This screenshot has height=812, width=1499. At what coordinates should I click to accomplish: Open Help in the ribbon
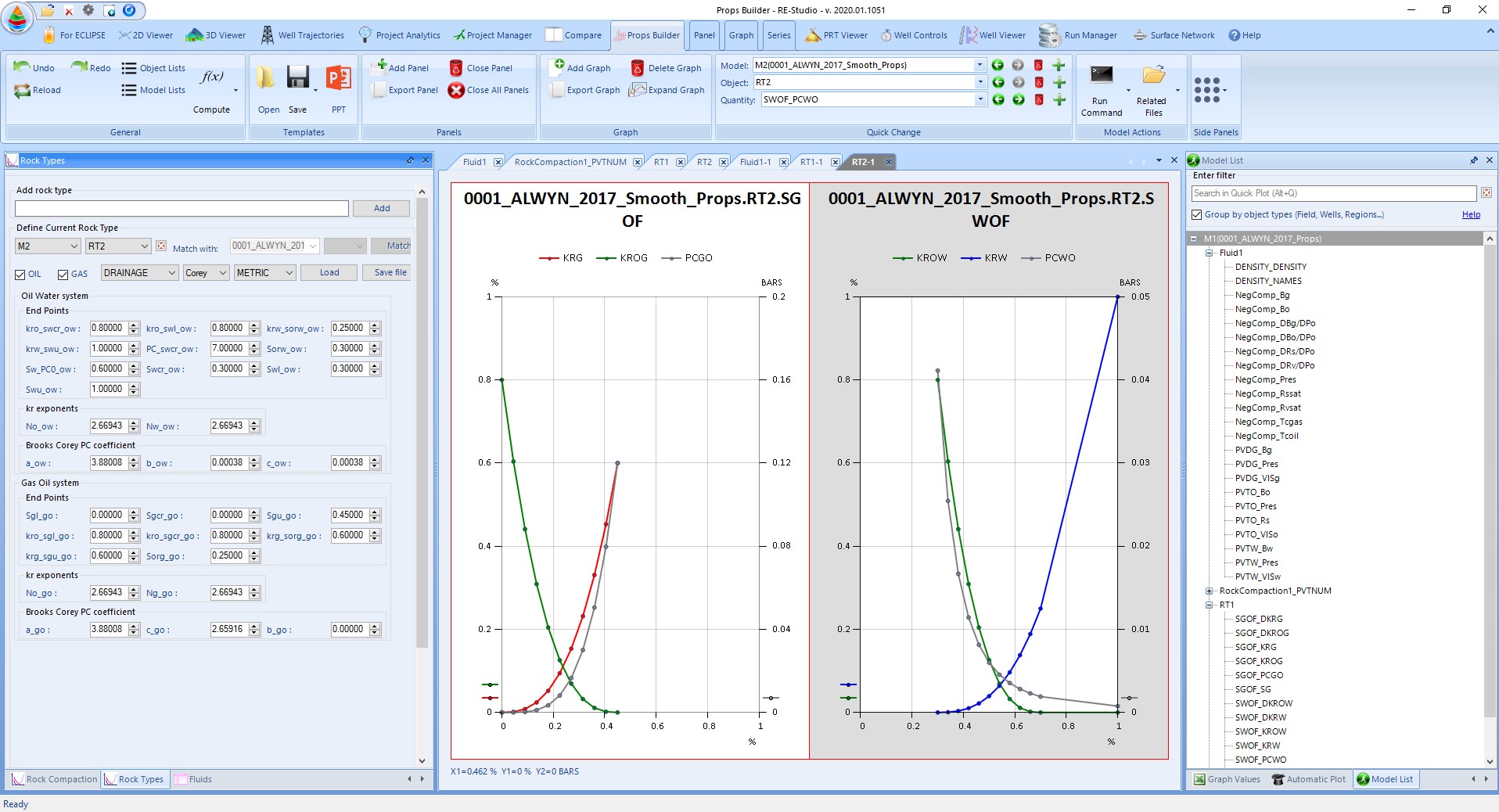click(1245, 35)
